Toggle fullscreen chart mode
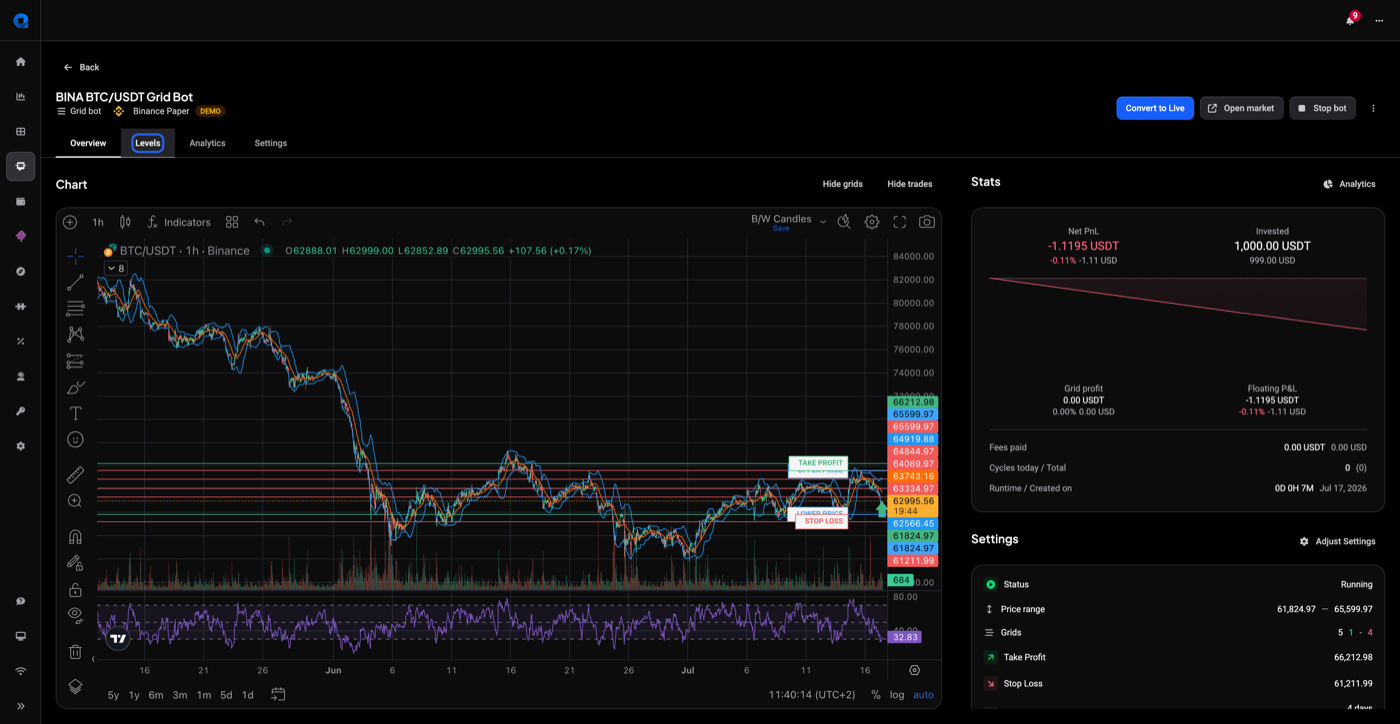This screenshot has width=1400, height=724. point(900,222)
